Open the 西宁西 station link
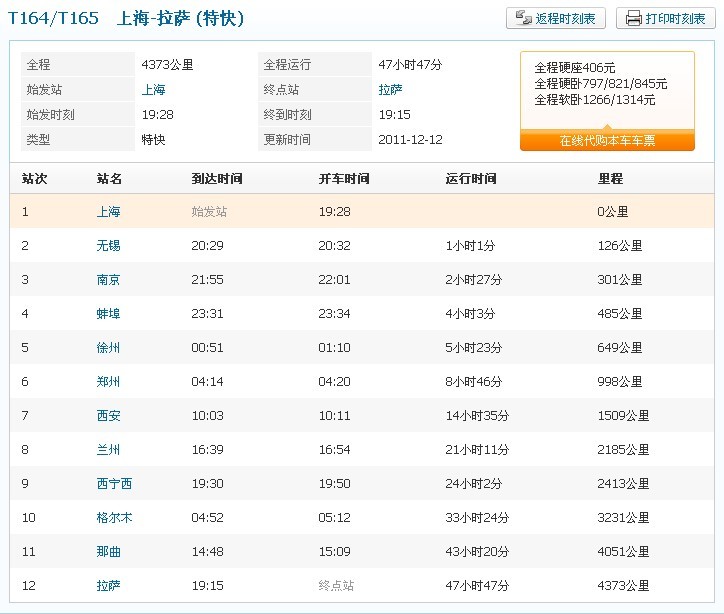The width and height of the screenshot is (724, 614). [x=114, y=484]
